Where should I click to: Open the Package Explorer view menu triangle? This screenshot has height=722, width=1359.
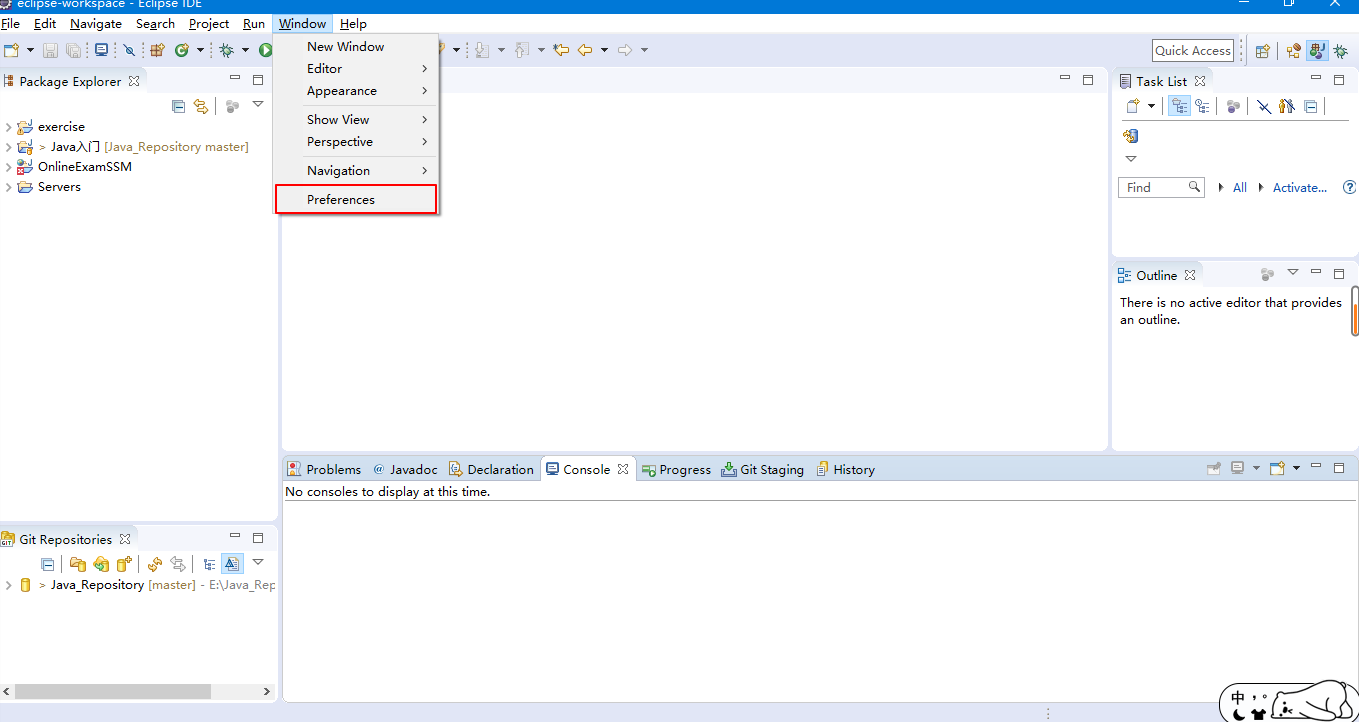click(257, 104)
